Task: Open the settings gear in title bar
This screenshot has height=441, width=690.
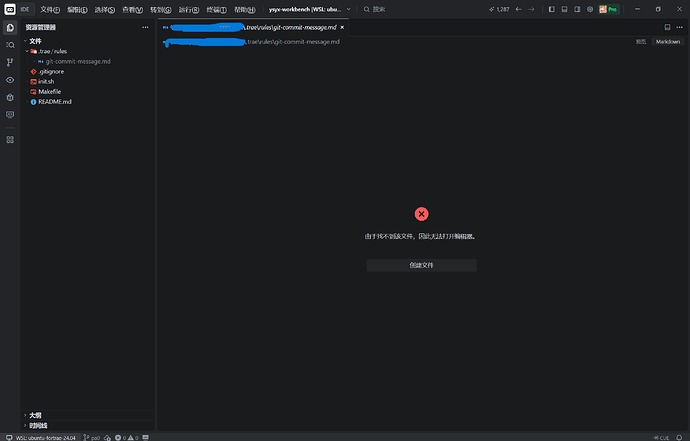Action: point(590,9)
